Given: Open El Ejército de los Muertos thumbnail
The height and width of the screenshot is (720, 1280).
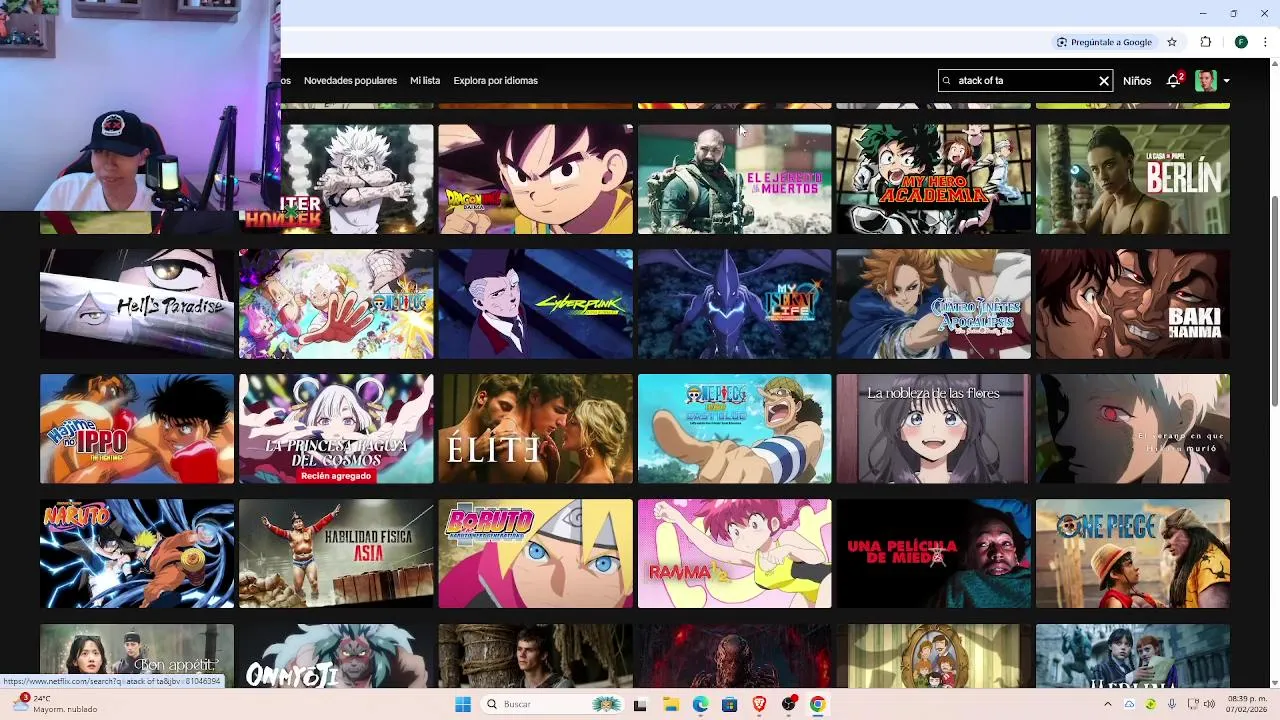Looking at the screenshot, I should (734, 179).
